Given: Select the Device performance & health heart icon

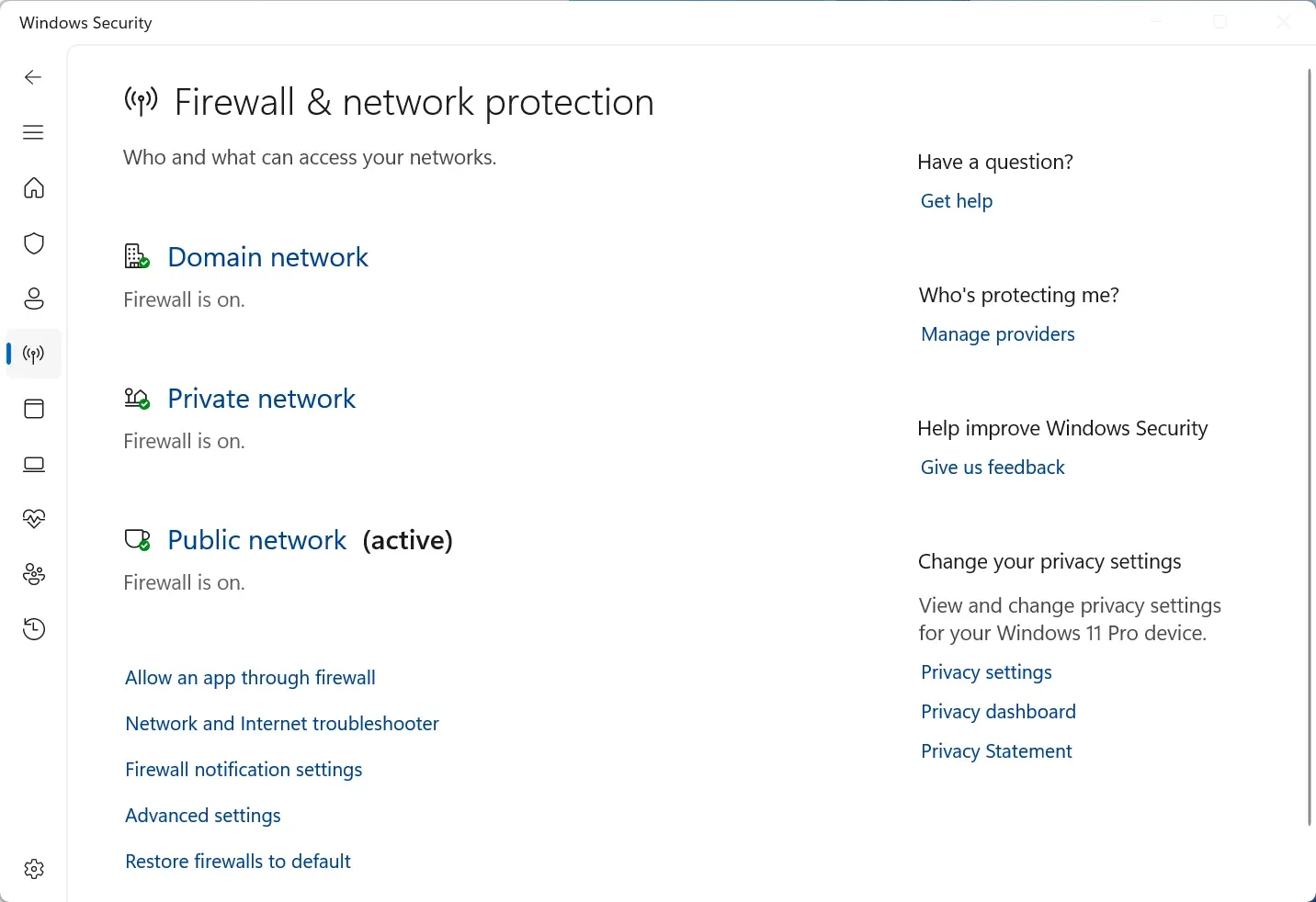Looking at the screenshot, I should (x=33, y=519).
